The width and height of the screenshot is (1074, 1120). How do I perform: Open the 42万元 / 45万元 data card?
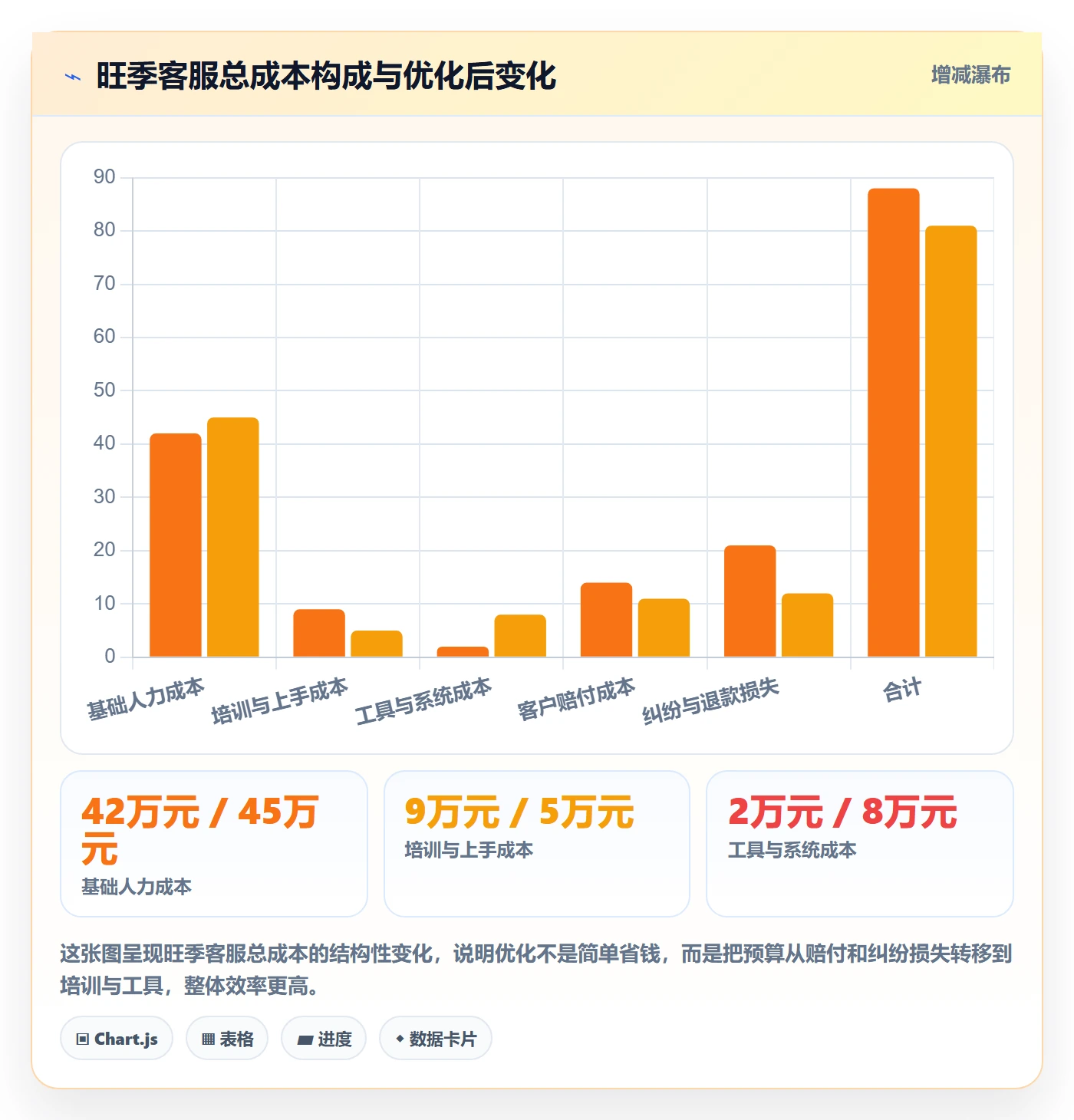(214, 844)
